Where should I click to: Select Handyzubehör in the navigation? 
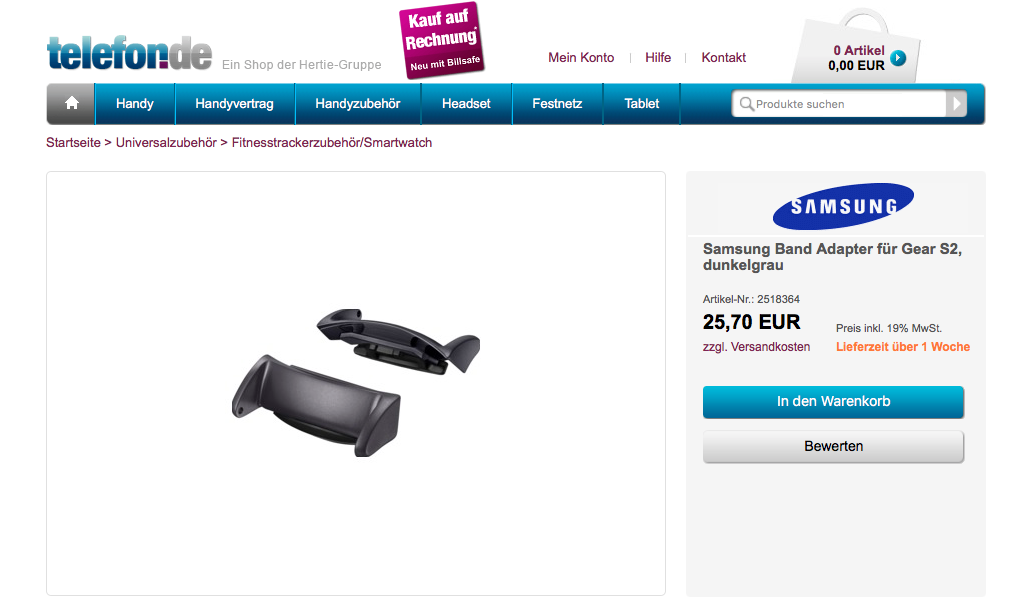tap(357, 103)
